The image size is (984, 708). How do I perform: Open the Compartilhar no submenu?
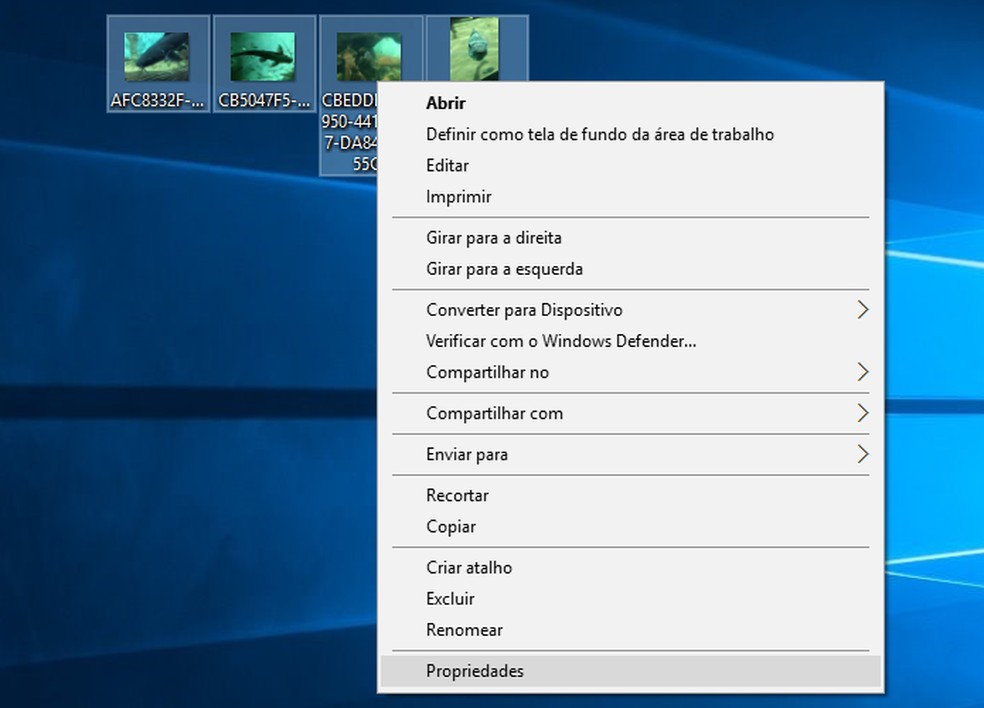pos(630,373)
